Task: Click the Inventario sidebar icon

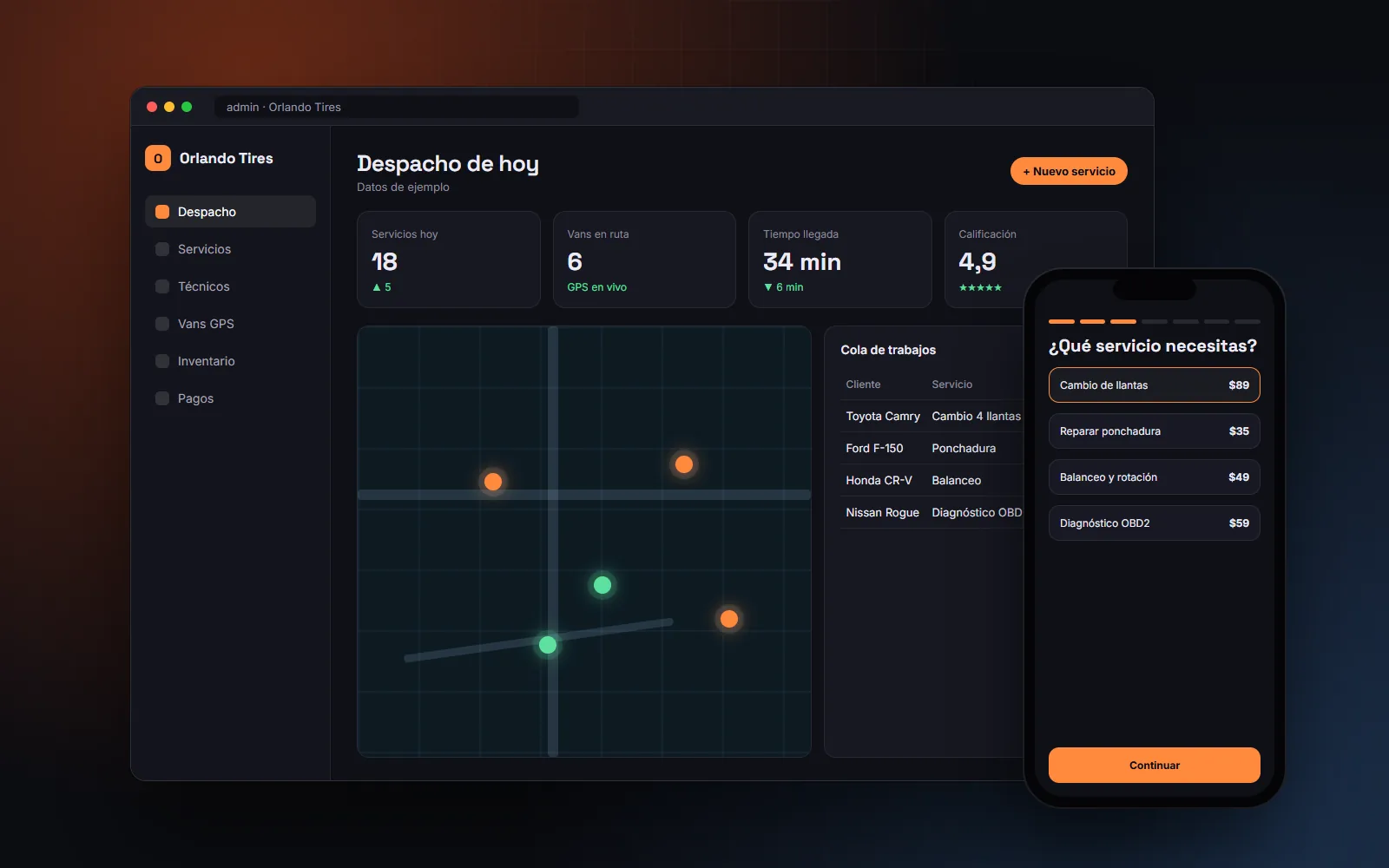Action: pyautogui.click(x=162, y=361)
